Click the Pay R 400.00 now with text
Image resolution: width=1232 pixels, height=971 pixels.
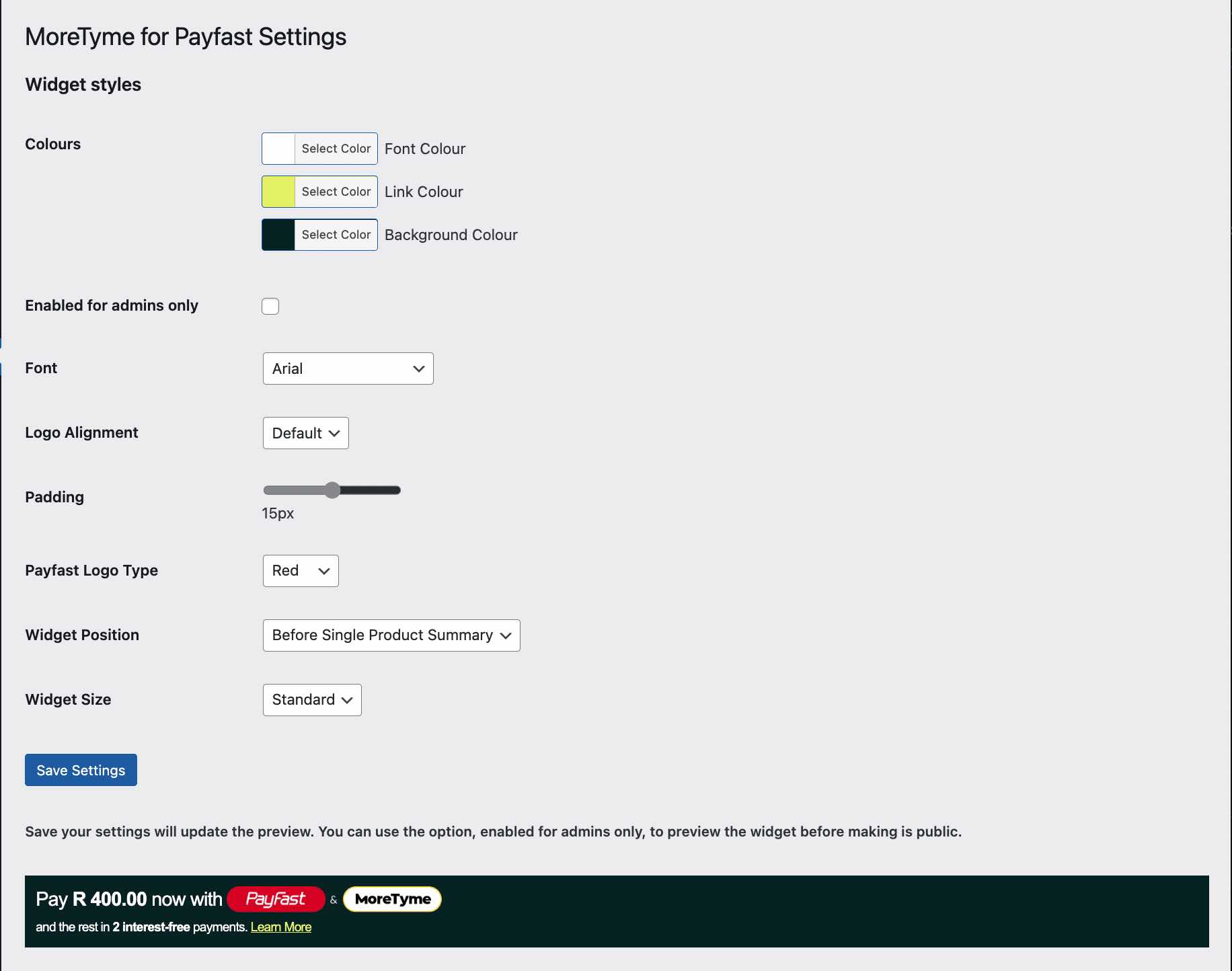coord(129,899)
